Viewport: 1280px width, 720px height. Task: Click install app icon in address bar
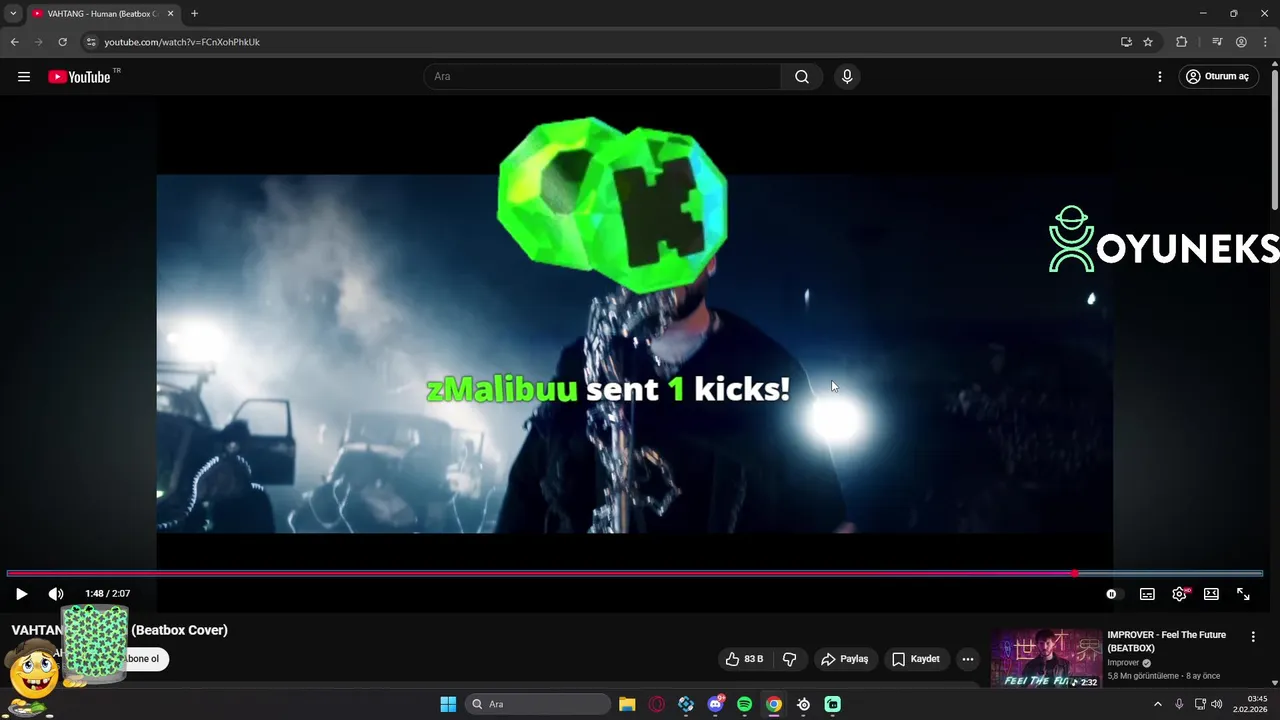[1126, 42]
